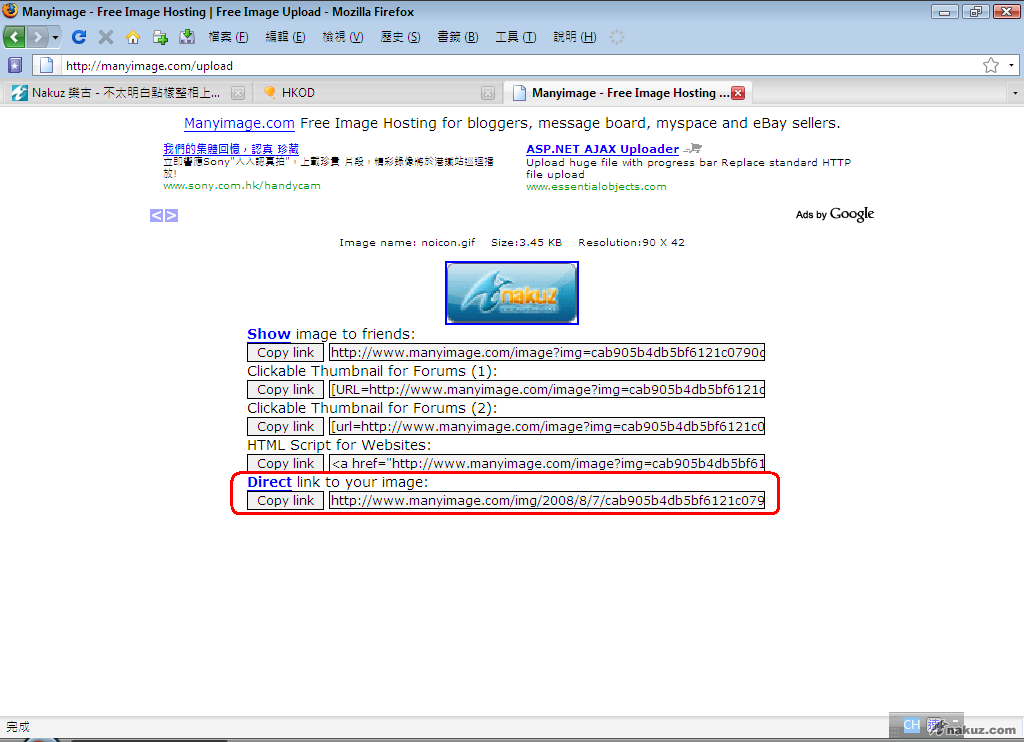Click the Home icon in toolbar
Viewport: 1024px width, 742px height.
tap(133, 37)
